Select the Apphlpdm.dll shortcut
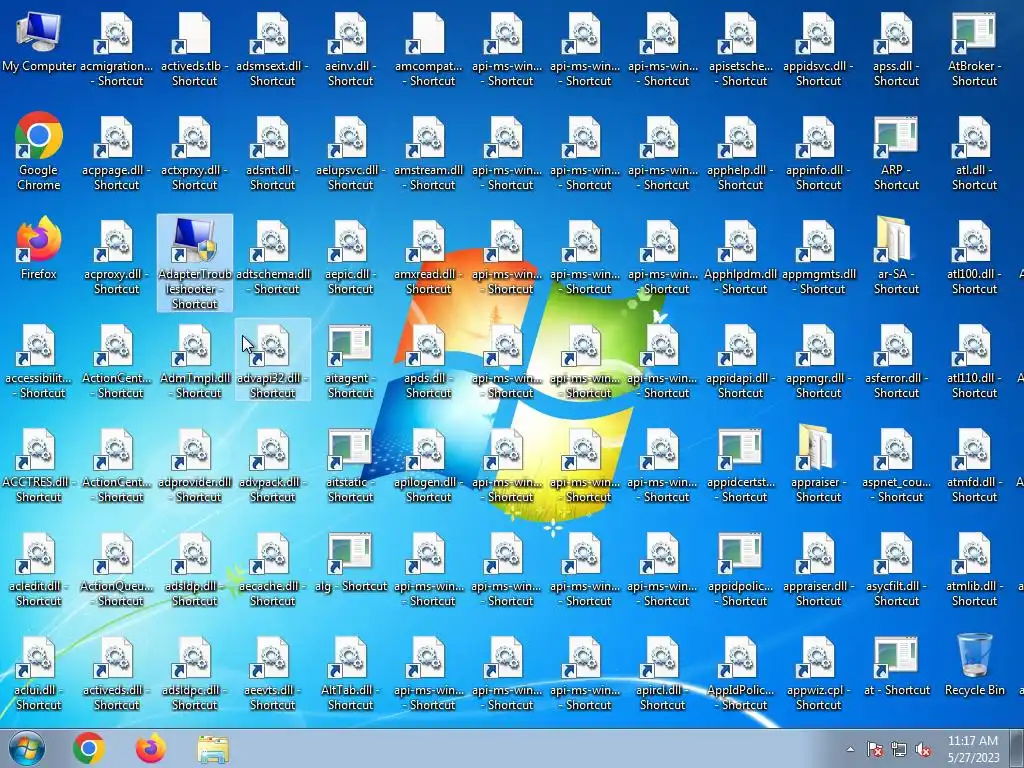The height and width of the screenshot is (768, 1024). click(741, 256)
